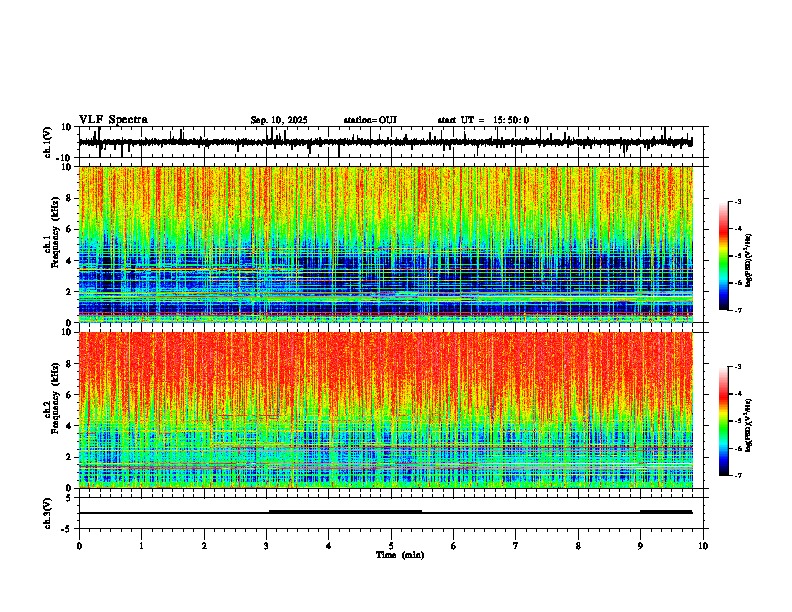Click the "VLF Spectra" plot title

tap(113, 120)
